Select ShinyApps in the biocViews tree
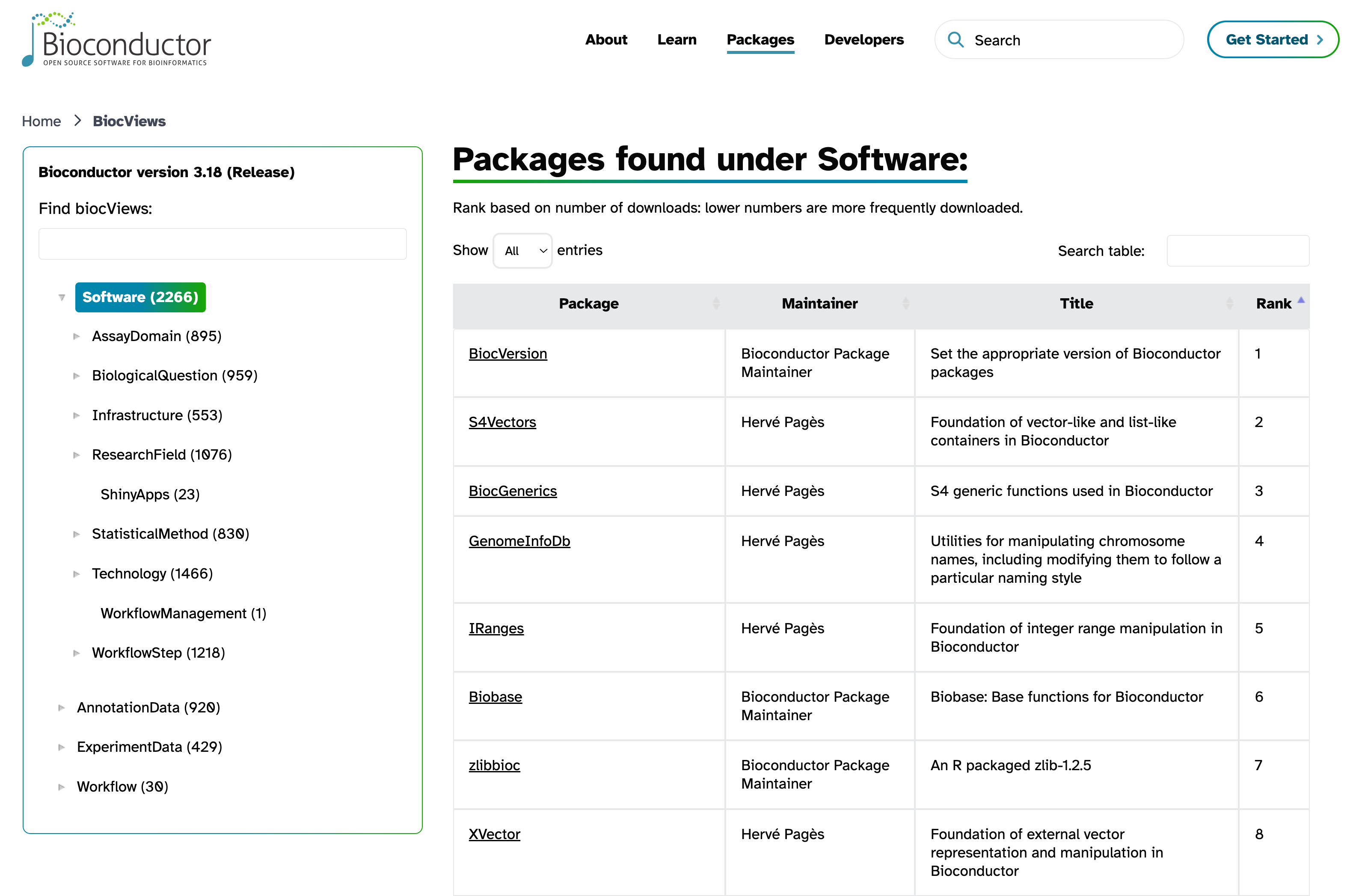This screenshot has width=1359, height=896. pyautogui.click(x=150, y=494)
